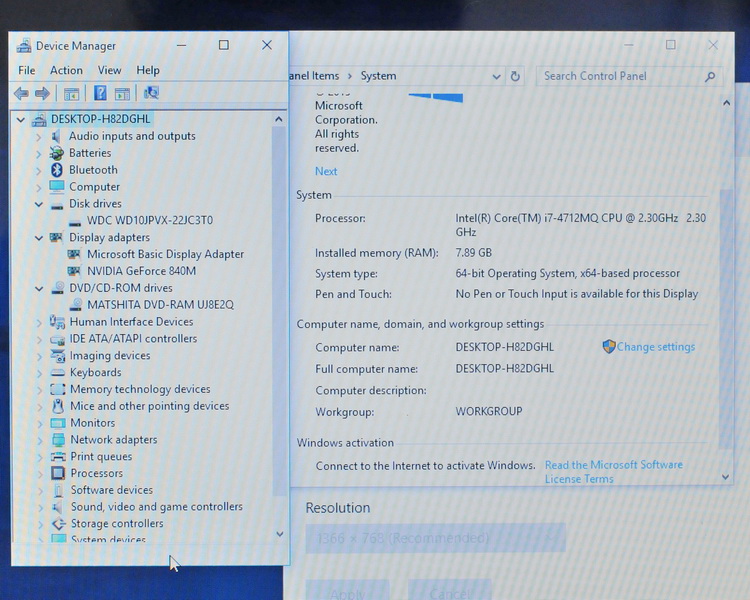Click the action pane toolbar icon beside Help

coord(122,94)
